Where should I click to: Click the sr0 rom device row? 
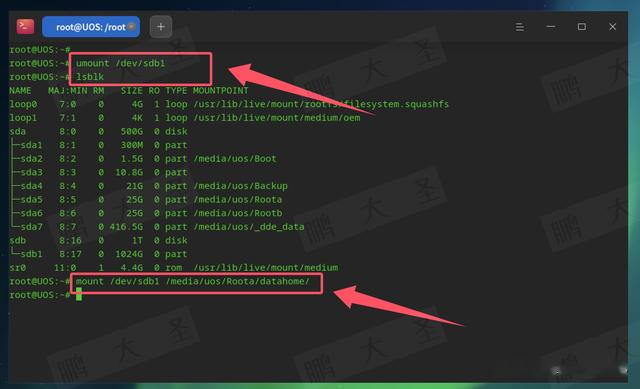pos(173,268)
